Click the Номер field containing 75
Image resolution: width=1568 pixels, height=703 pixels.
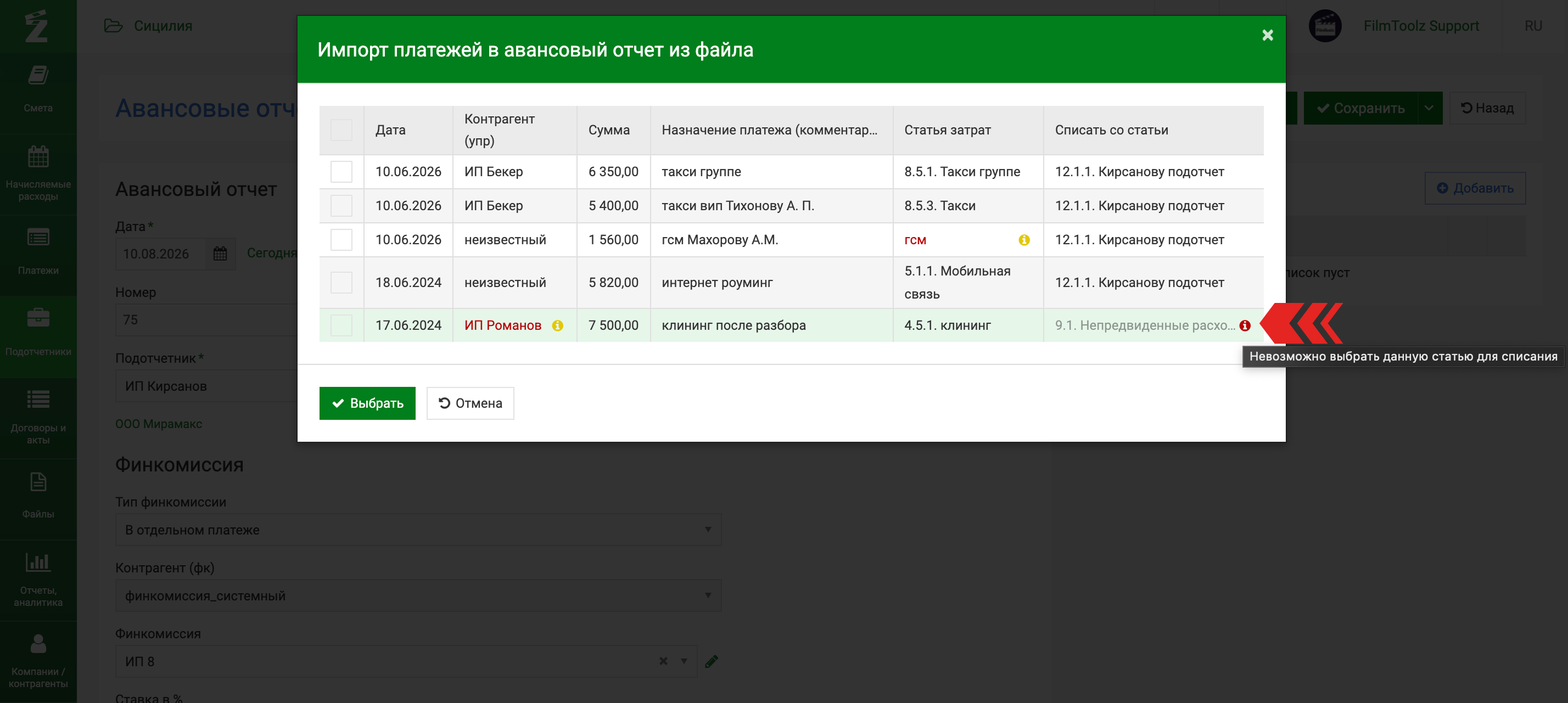click(206, 319)
